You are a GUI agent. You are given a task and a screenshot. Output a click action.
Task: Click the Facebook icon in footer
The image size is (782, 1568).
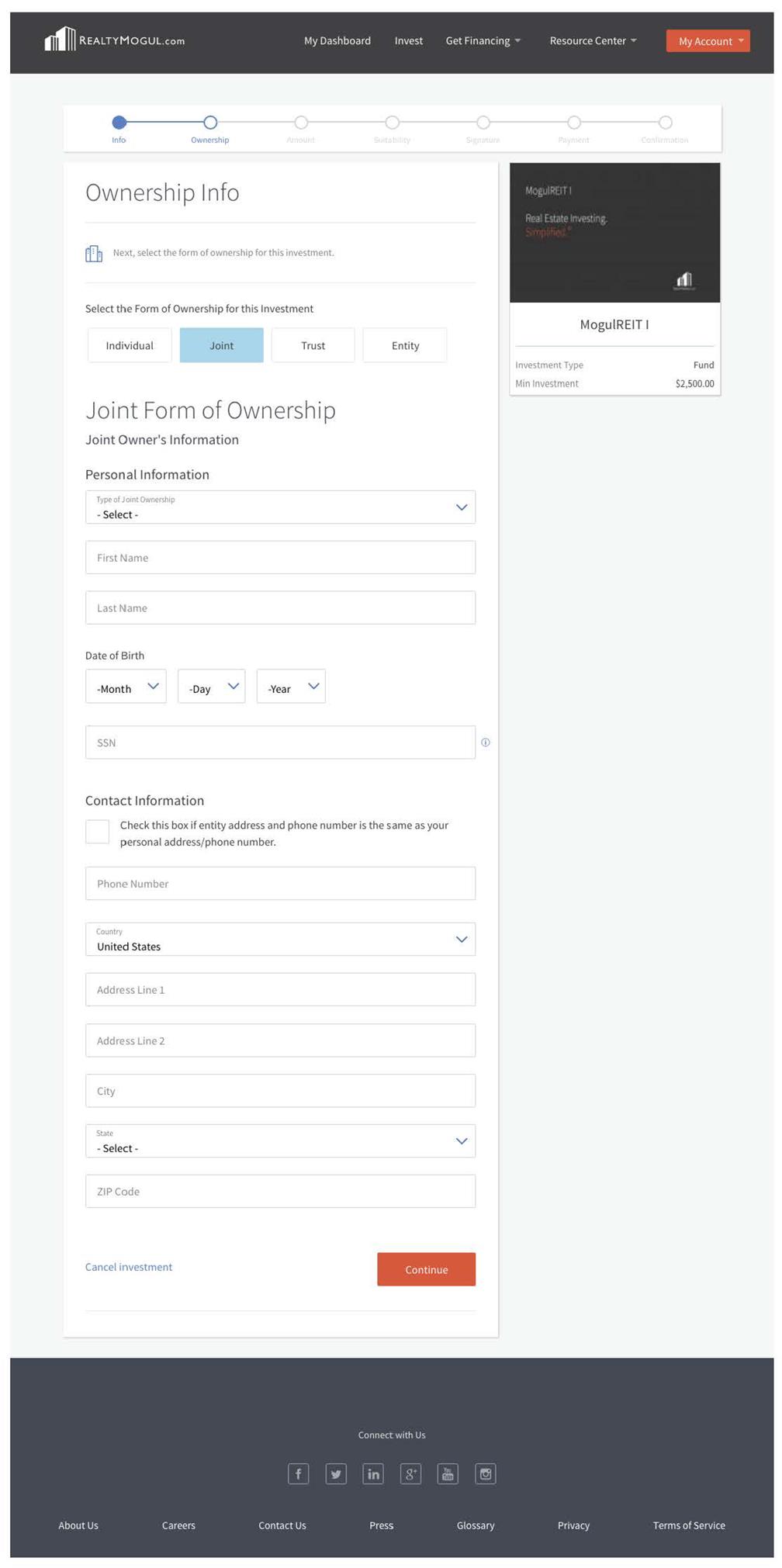[x=298, y=1473]
